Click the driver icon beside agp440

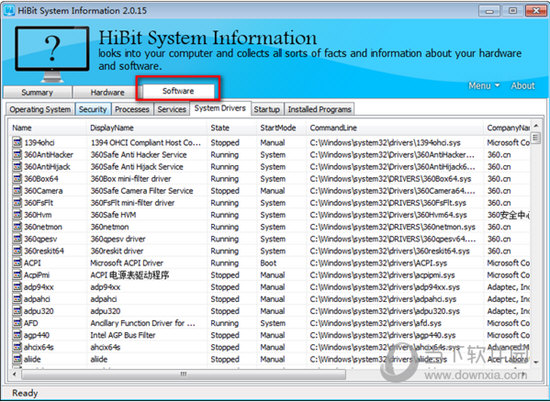17,335
